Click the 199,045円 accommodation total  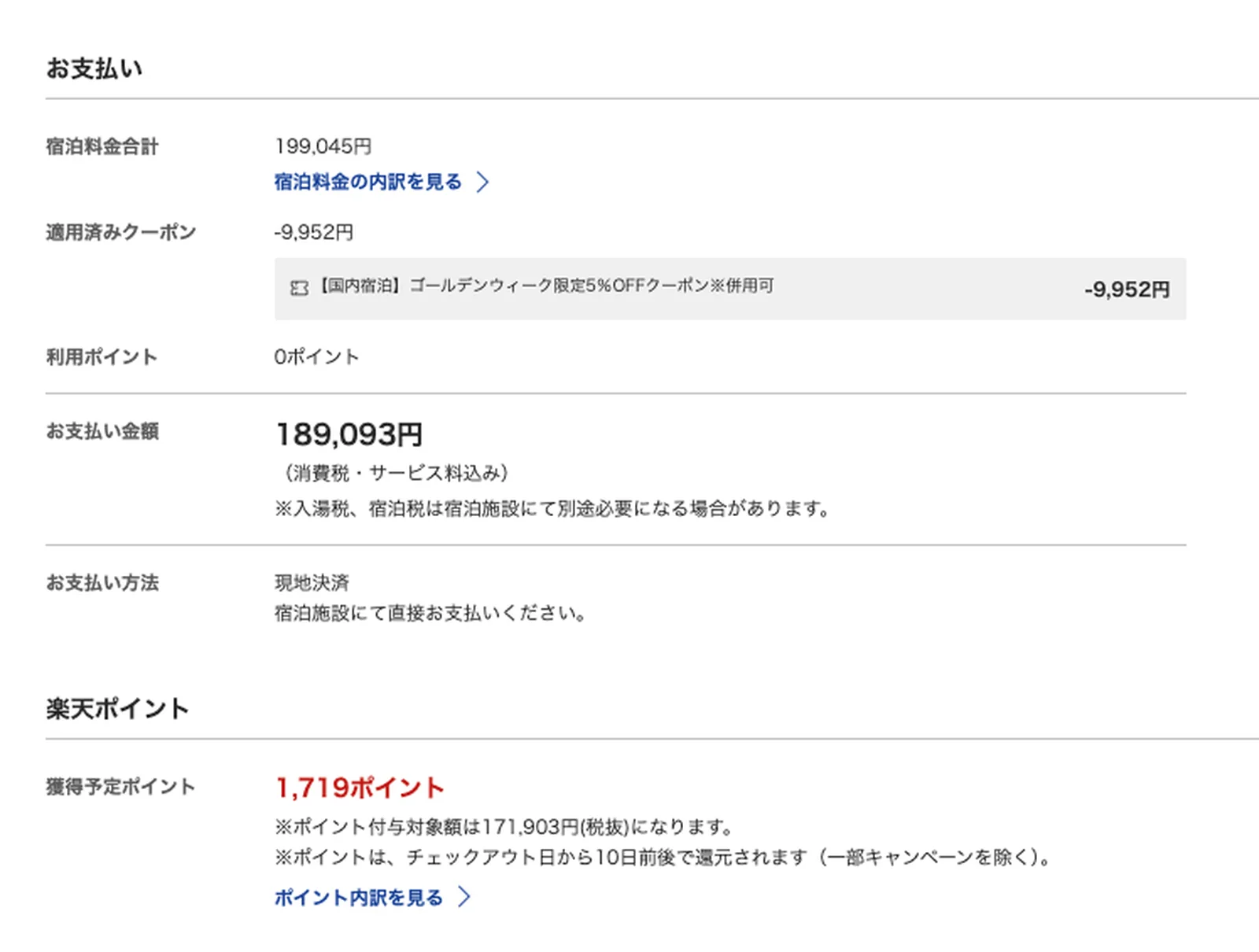[323, 146]
